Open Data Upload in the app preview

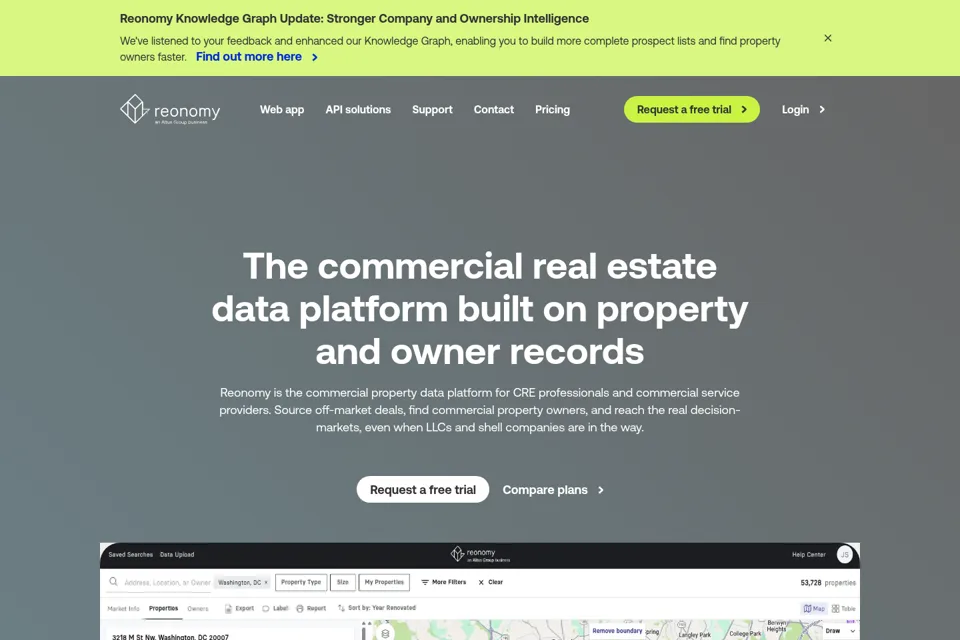177,555
